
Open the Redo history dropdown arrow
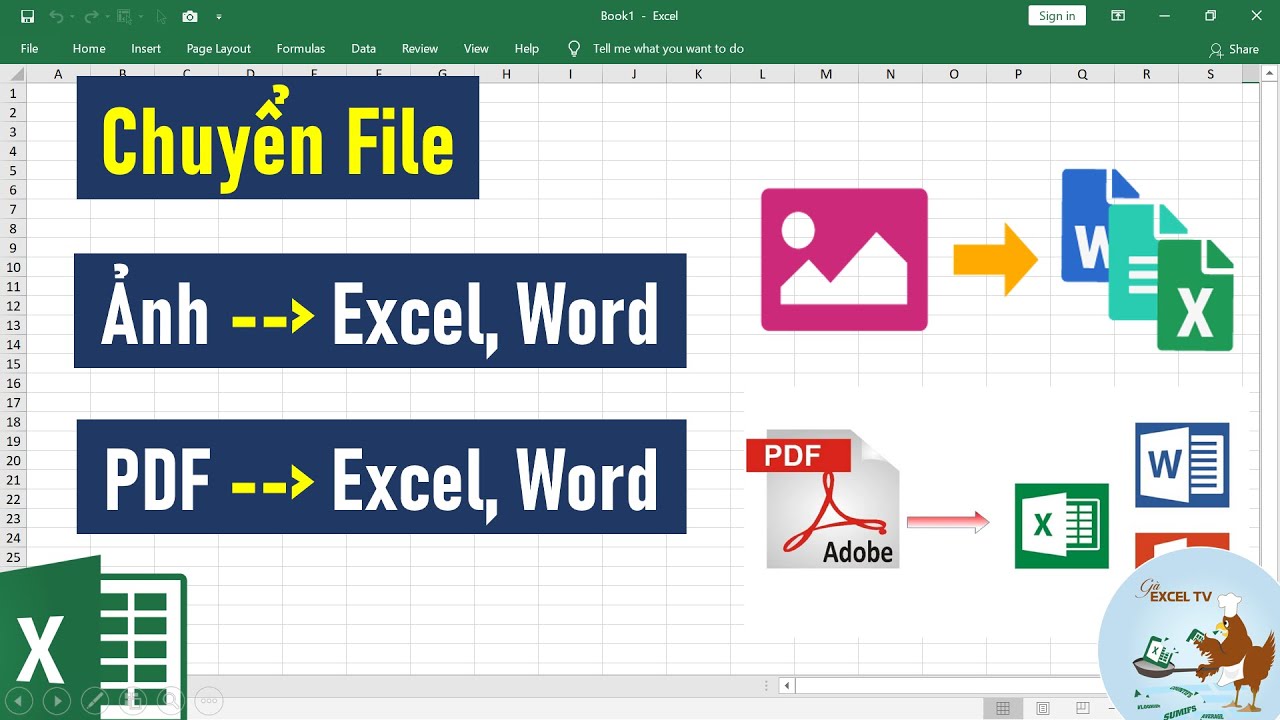point(107,17)
